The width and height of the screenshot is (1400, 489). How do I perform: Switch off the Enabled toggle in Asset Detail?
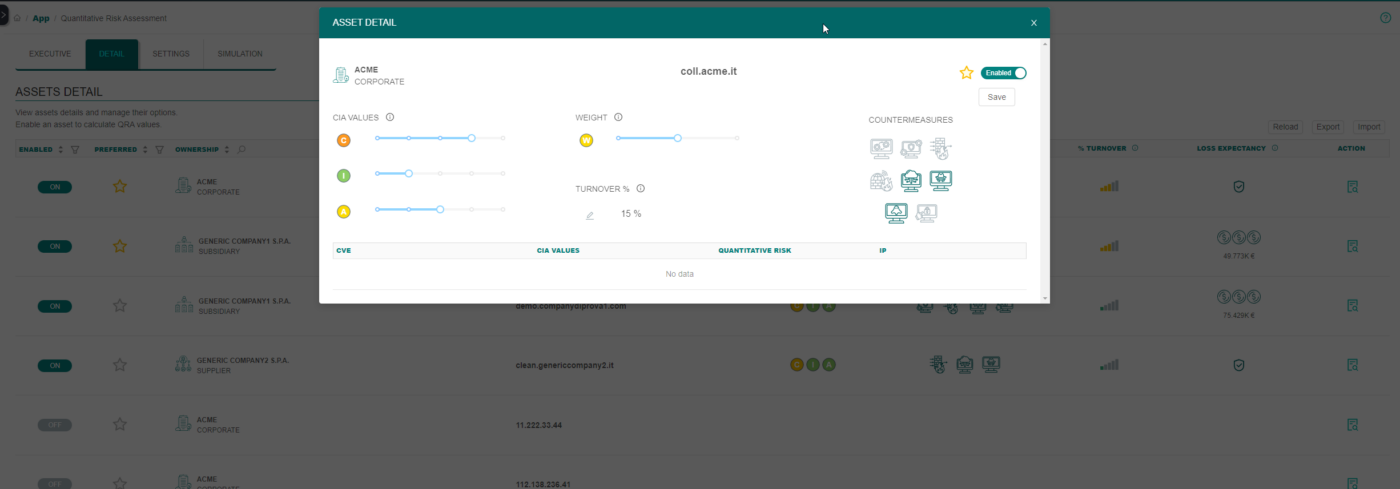coord(1003,73)
